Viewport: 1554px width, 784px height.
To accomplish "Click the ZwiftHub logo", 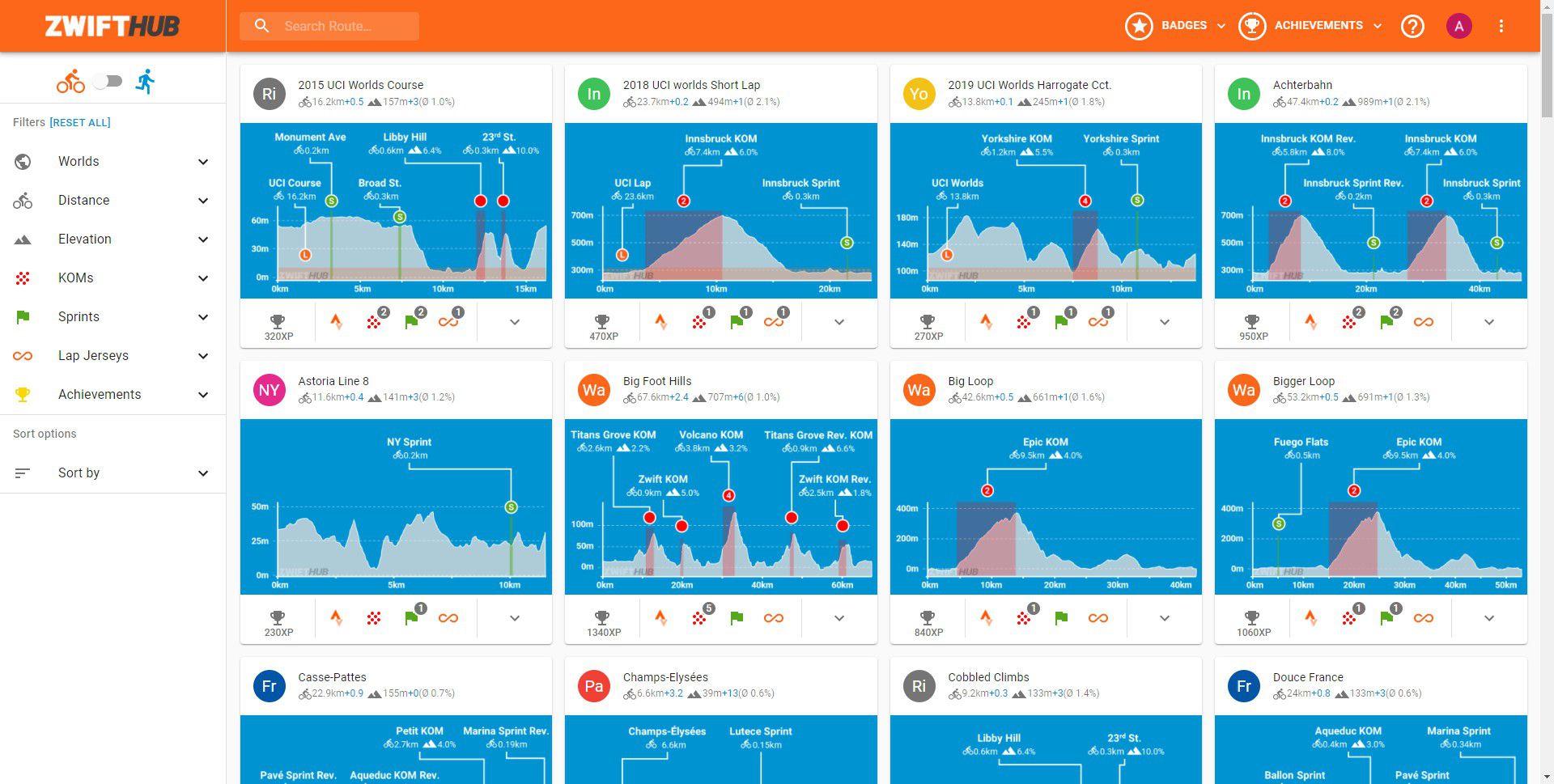I will coord(113,26).
